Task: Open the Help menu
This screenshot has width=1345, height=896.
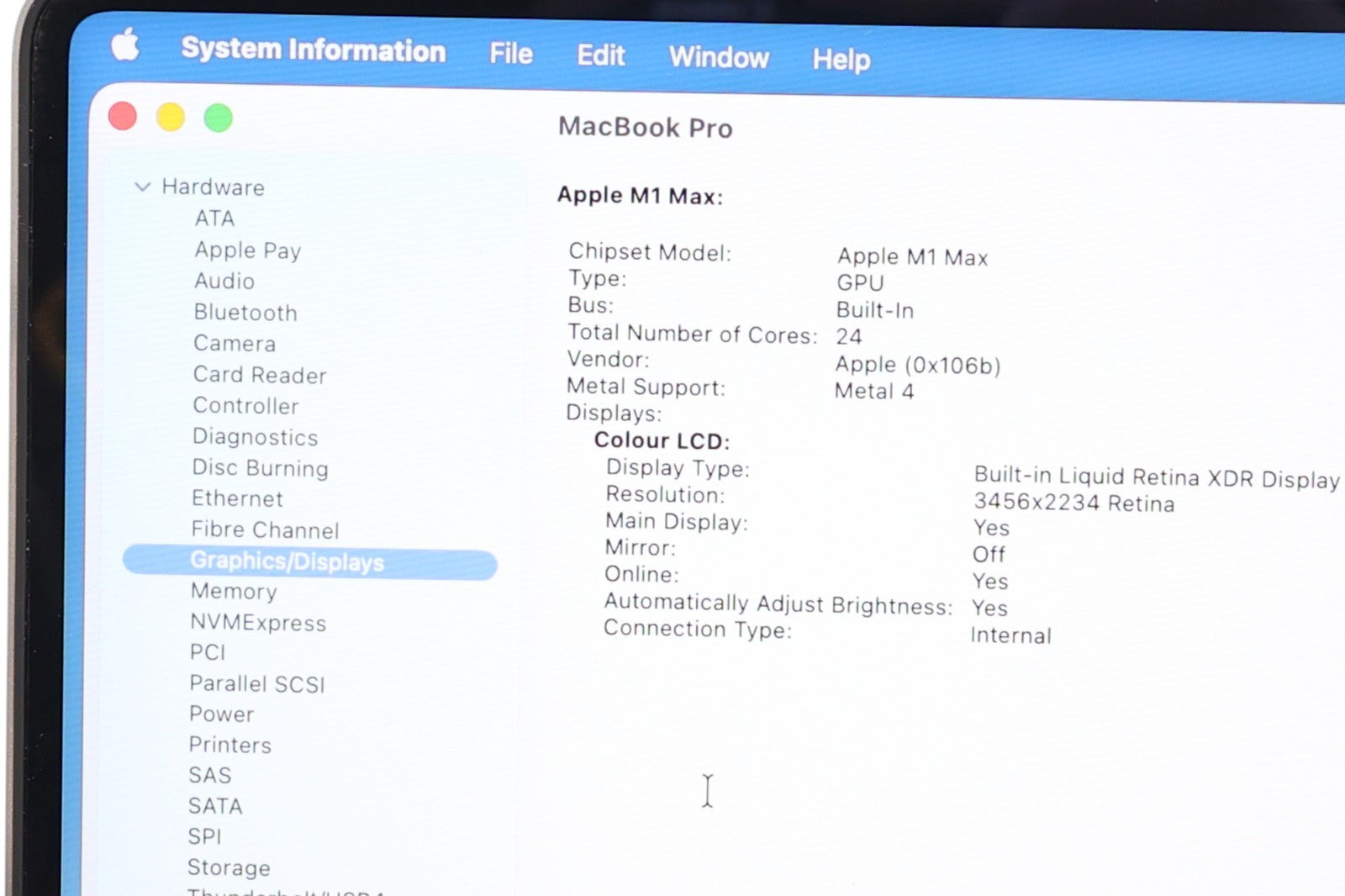Action: [x=841, y=59]
